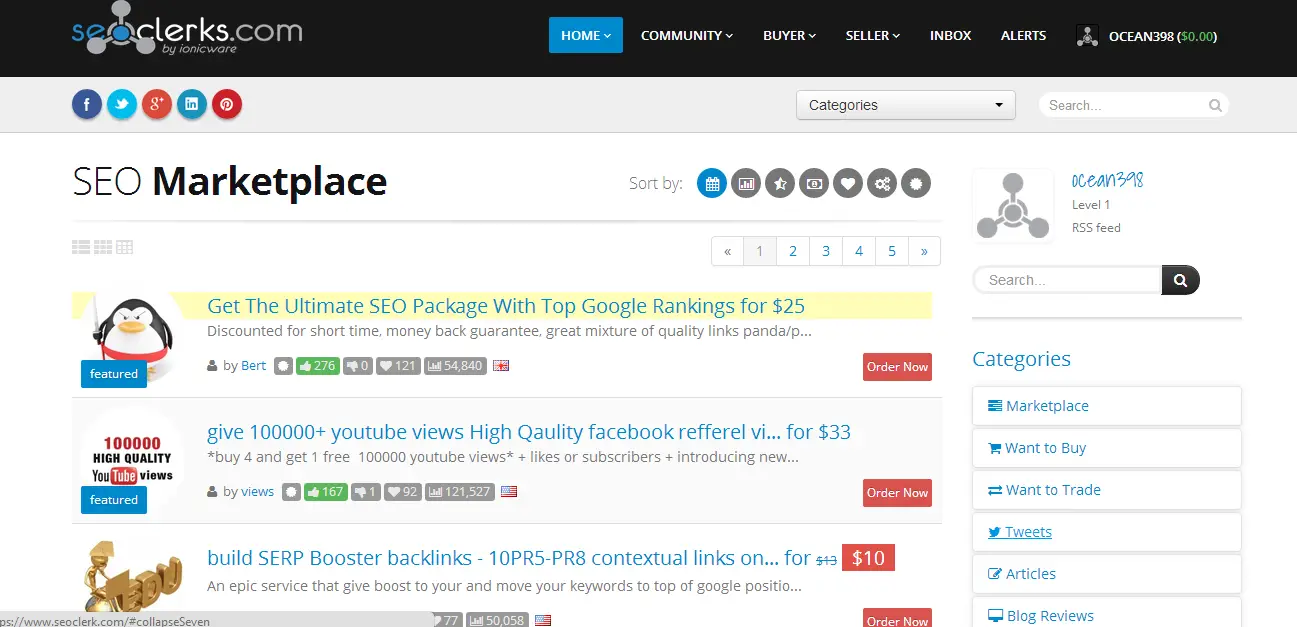Screen dimensions: 1297x627
Task: Click 54,840 views badge on Bert listing
Action: (456, 366)
